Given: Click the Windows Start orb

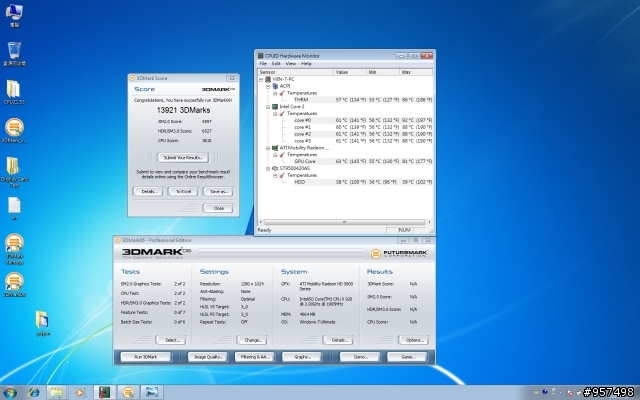Looking at the screenshot, I should point(10,393).
